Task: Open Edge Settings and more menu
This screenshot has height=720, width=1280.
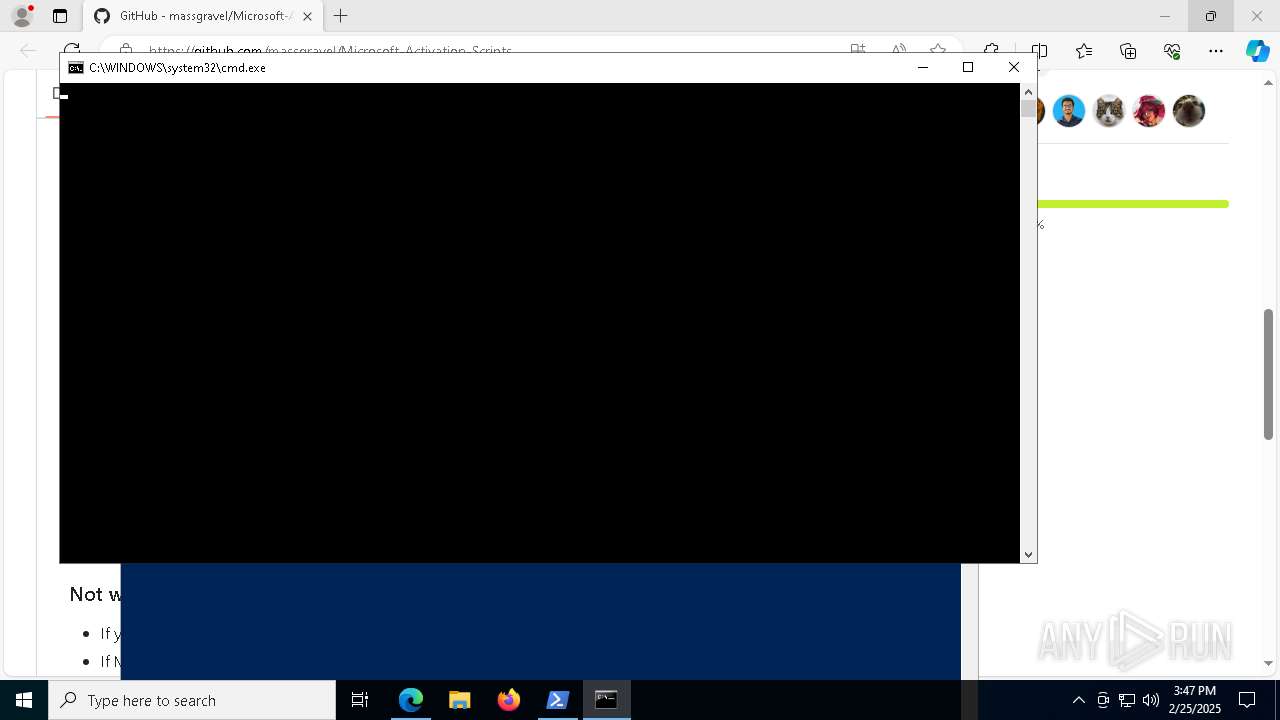Action: click(1216, 51)
